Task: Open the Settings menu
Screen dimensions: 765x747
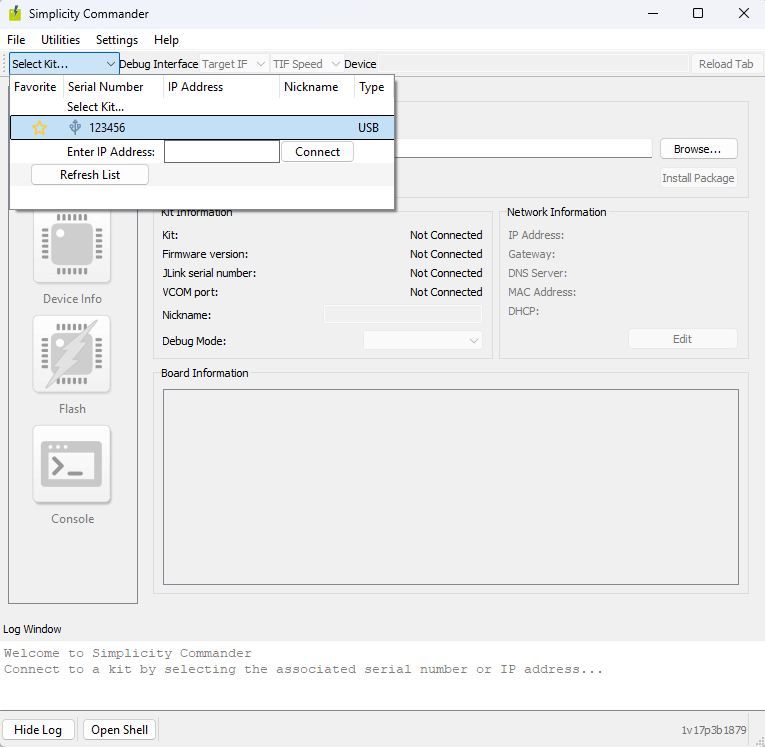Action: tap(117, 40)
